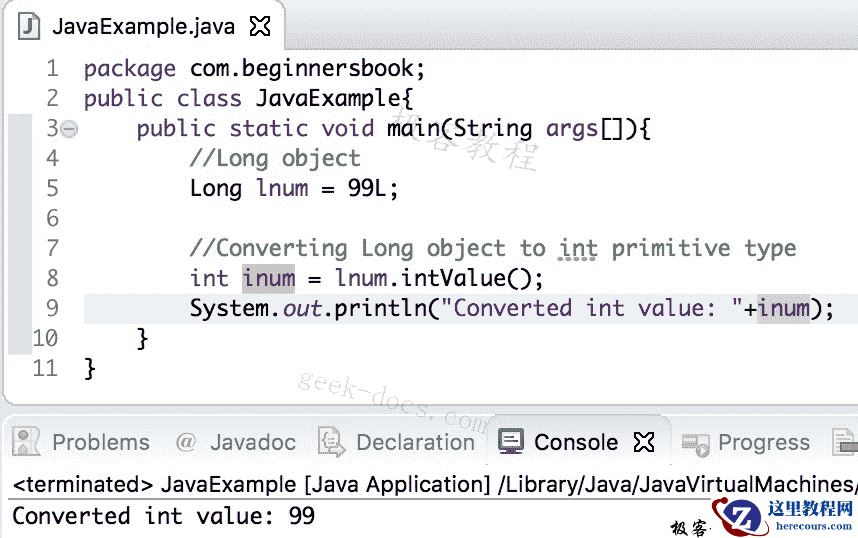Place cursor on 'package' keyword
The width and height of the screenshot is (858, 538).
pyautogui.click(x=130, y=69)
